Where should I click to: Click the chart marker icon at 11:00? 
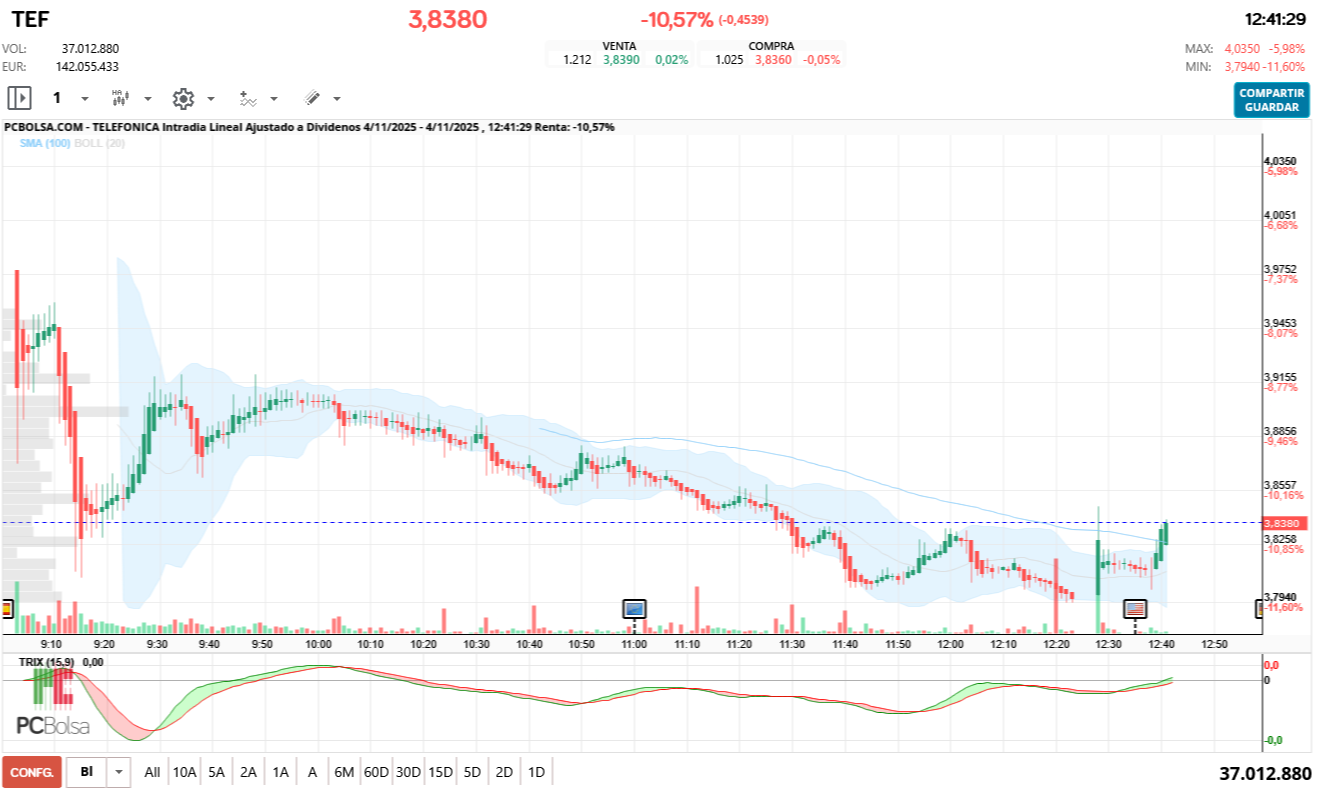click(x=633, y=609)
